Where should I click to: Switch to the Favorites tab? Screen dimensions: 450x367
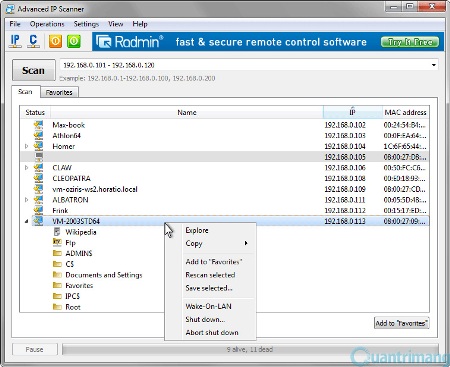[x=59, y=92]
